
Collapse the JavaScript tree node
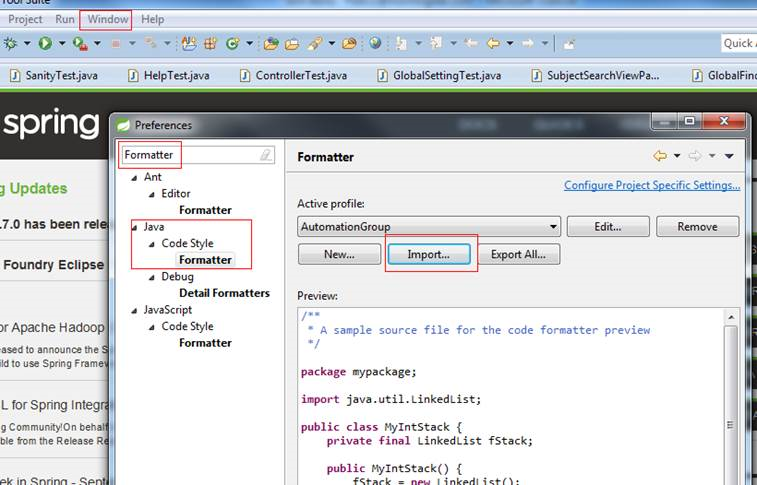[134, 311]
